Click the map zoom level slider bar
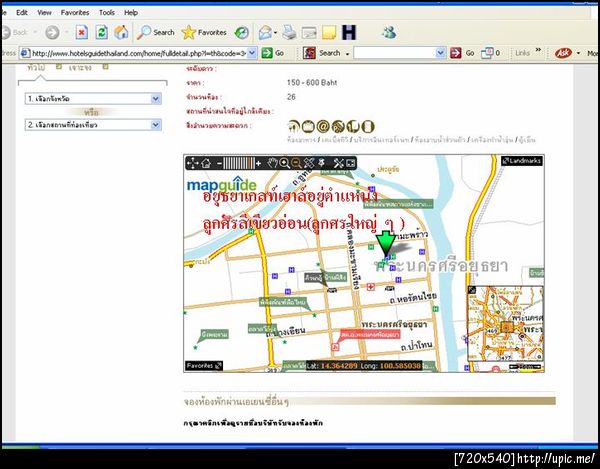 (239, 163)
